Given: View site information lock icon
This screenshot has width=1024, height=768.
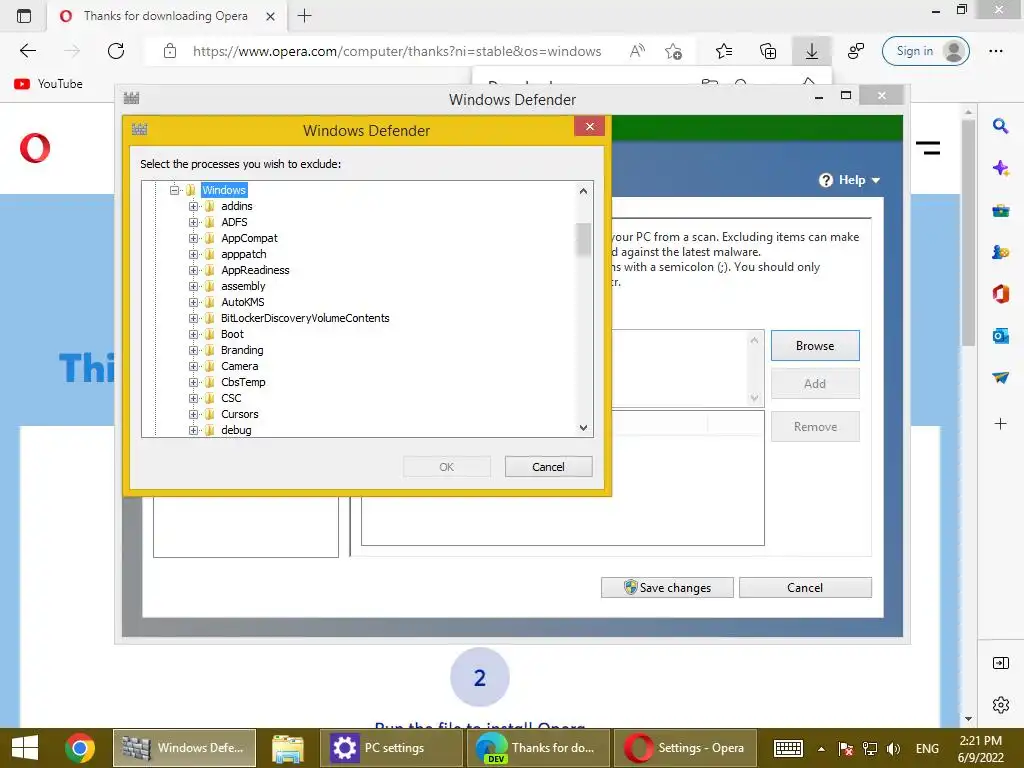Looking at the screenshot, I should pos(170,51).
